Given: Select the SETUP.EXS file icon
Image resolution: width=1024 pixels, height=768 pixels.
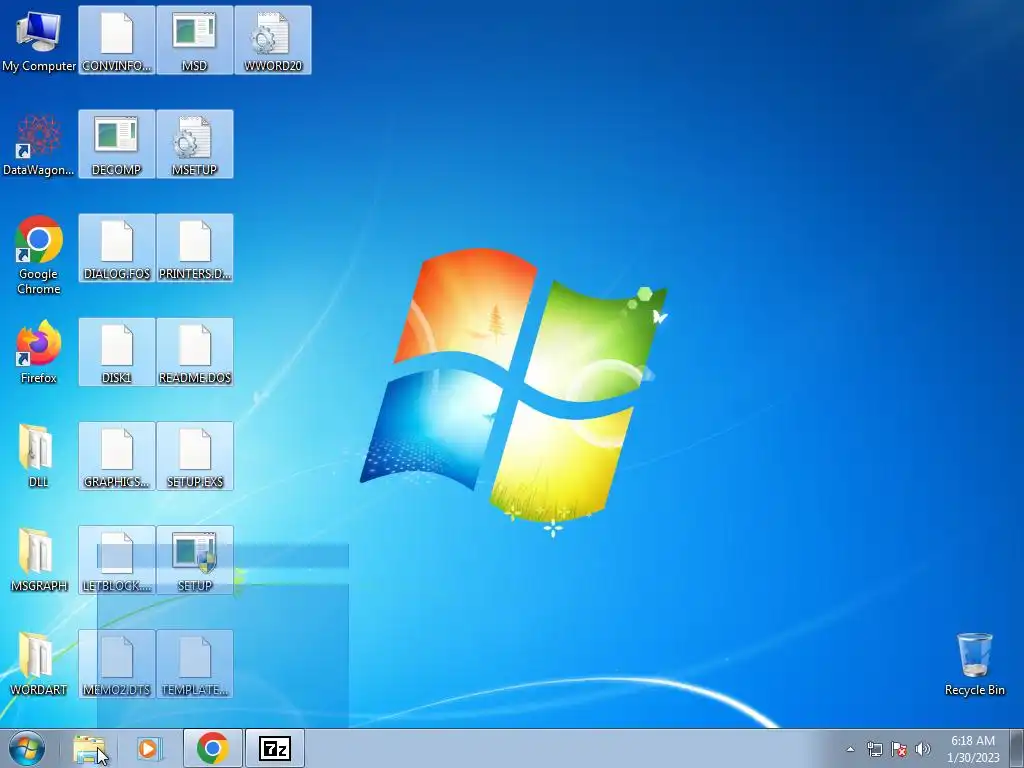Looking at the screenshot, I should [195, 456].
